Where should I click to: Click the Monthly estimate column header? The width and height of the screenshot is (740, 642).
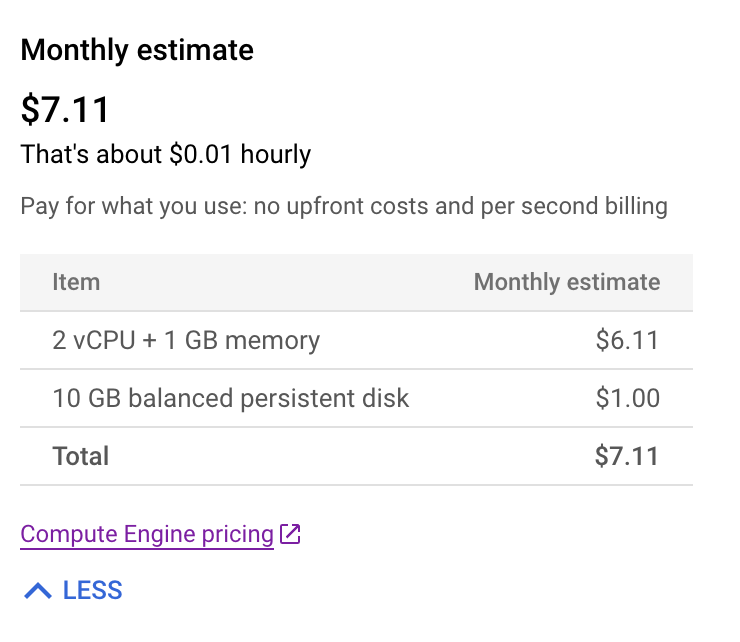point(566,282)
